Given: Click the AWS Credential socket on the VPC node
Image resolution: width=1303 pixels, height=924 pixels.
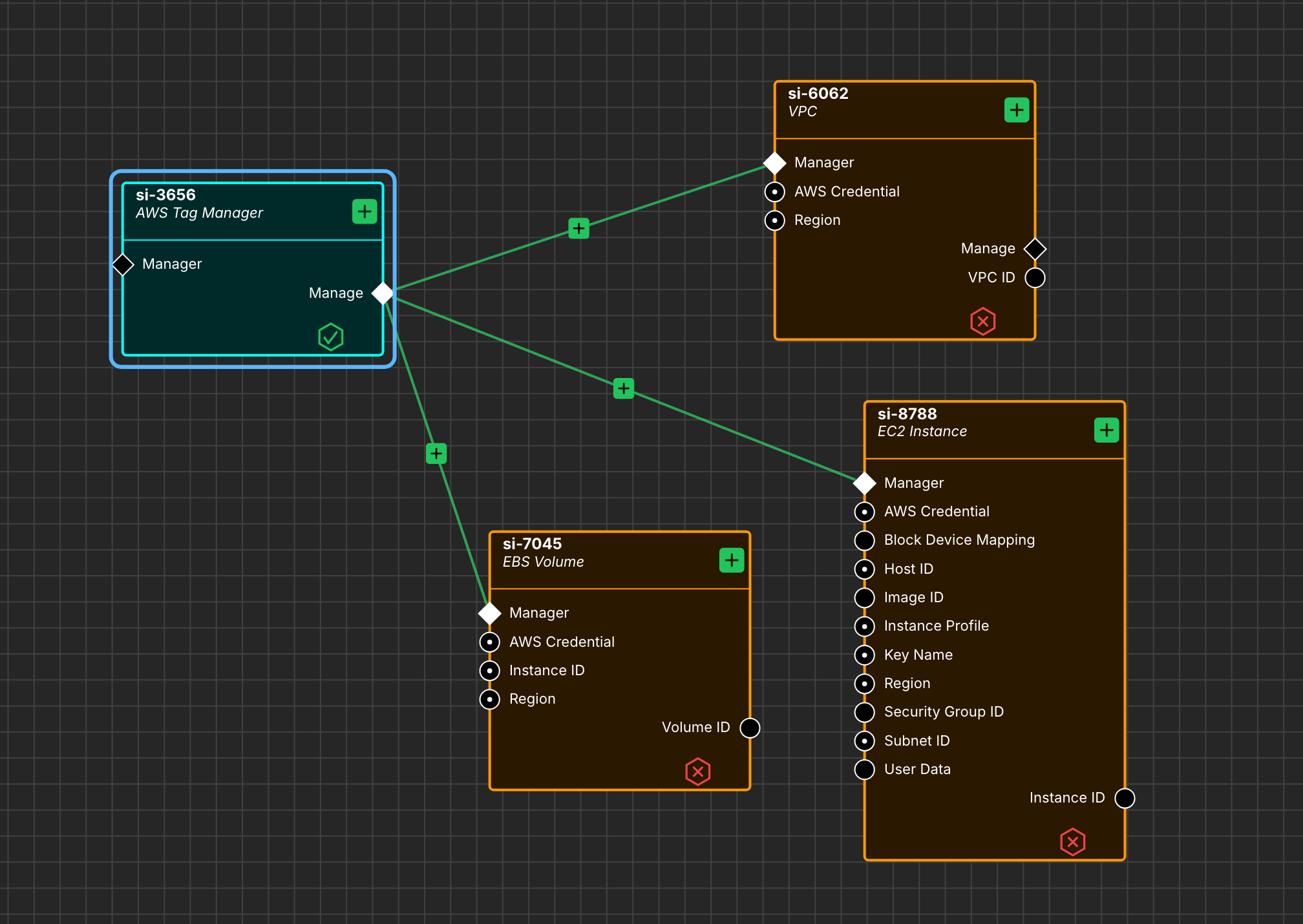Looking at the screenshot, I should pyautogui.click(x=775, y=192).
